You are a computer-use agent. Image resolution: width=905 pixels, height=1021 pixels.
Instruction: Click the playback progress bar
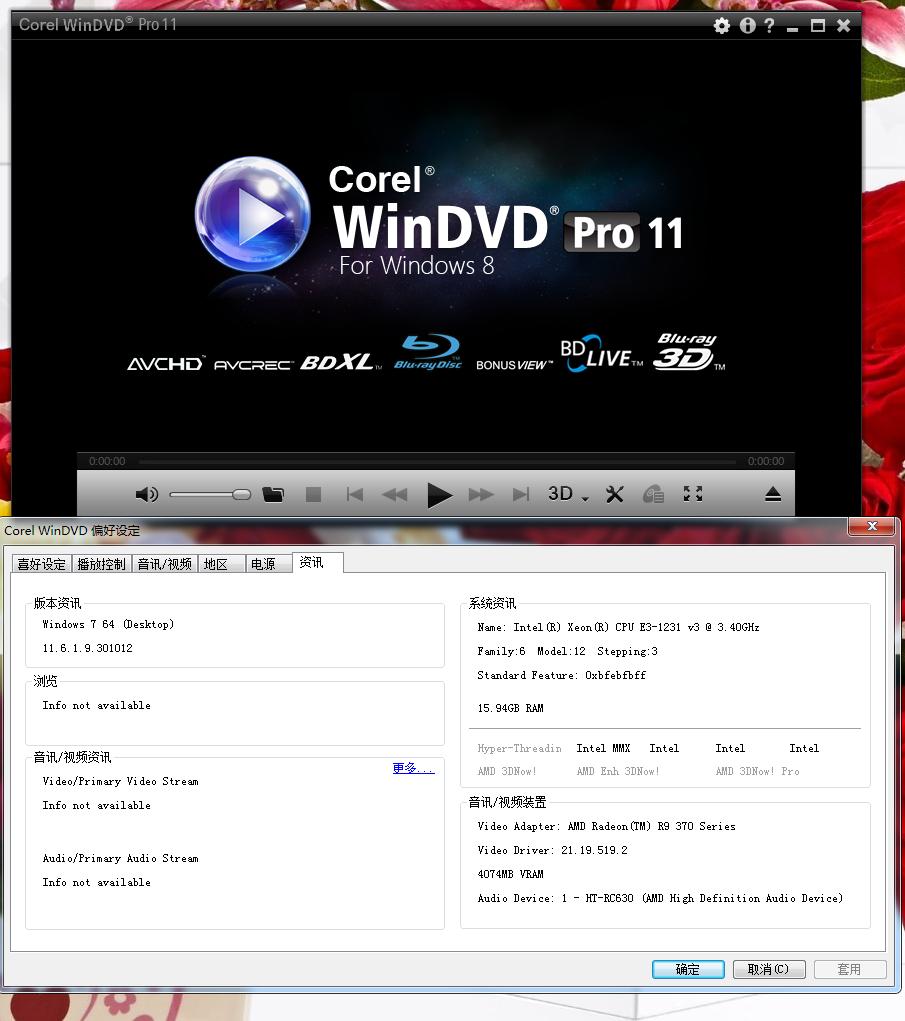click(x=436, y=462)
